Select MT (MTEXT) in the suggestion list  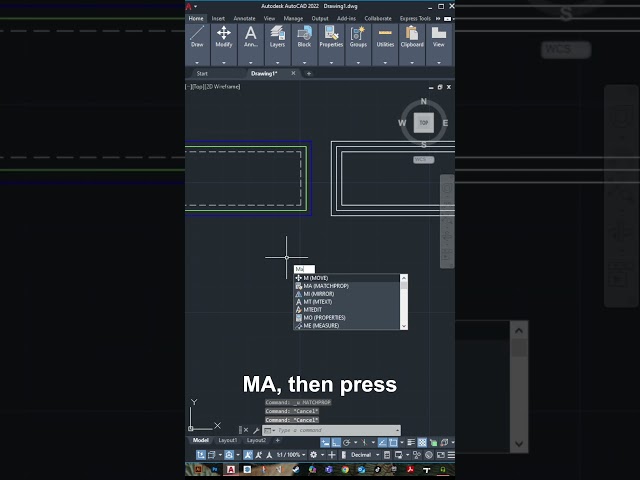pyautogui.click(x=347, y=302)
